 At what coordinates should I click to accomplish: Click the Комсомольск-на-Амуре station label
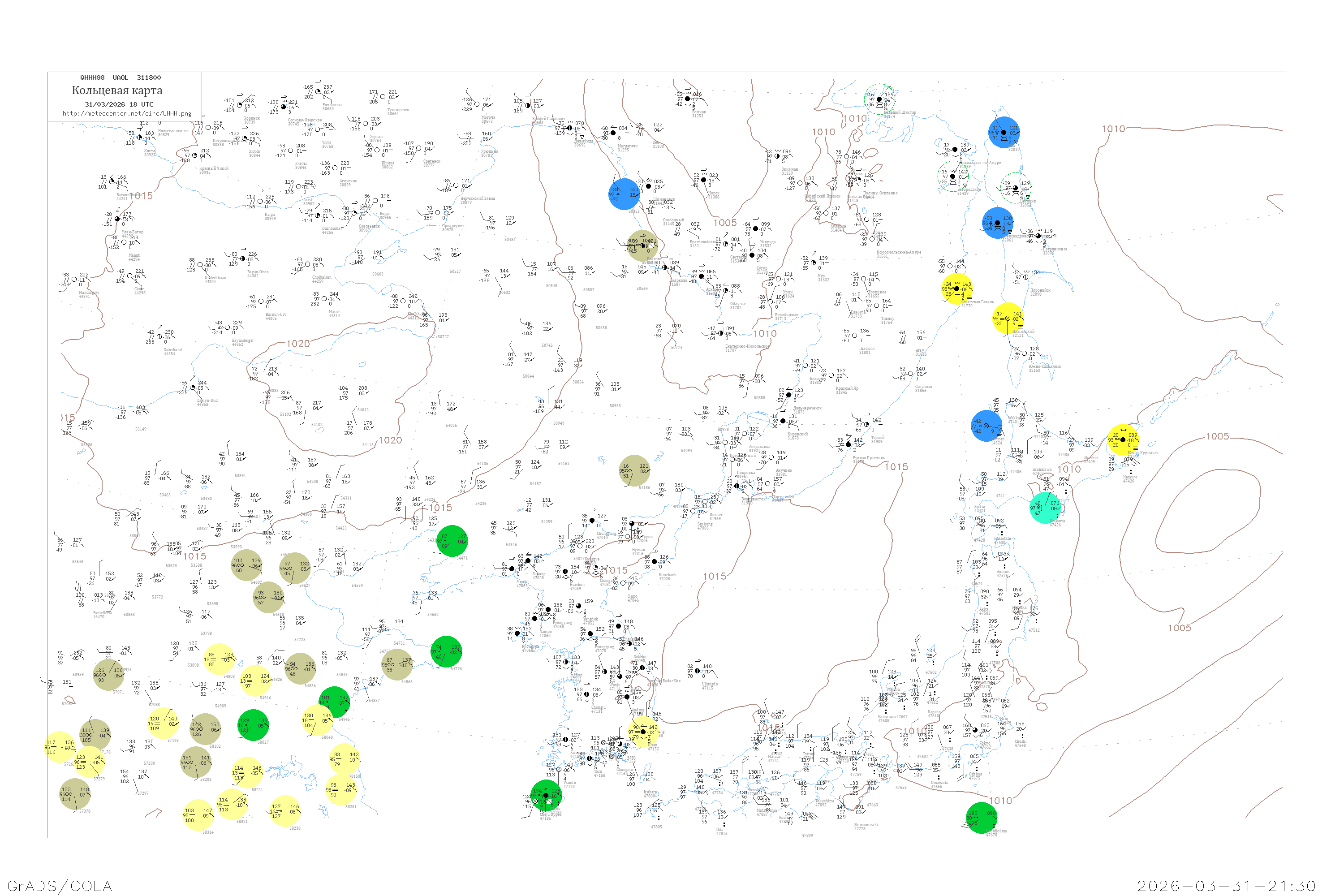(899, 252)
